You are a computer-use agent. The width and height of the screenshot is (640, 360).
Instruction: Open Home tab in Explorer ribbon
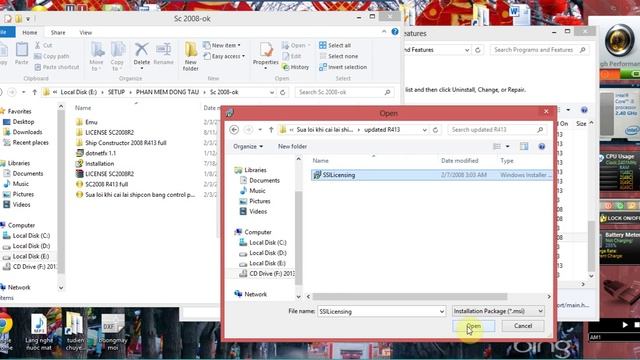click(30, 32)
